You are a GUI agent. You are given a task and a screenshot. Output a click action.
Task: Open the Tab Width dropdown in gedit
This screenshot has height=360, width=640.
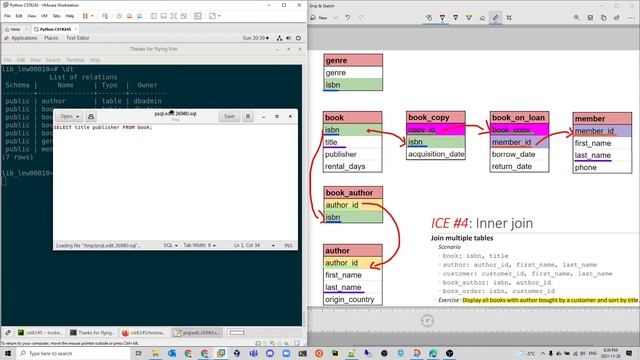pos(200,245)
